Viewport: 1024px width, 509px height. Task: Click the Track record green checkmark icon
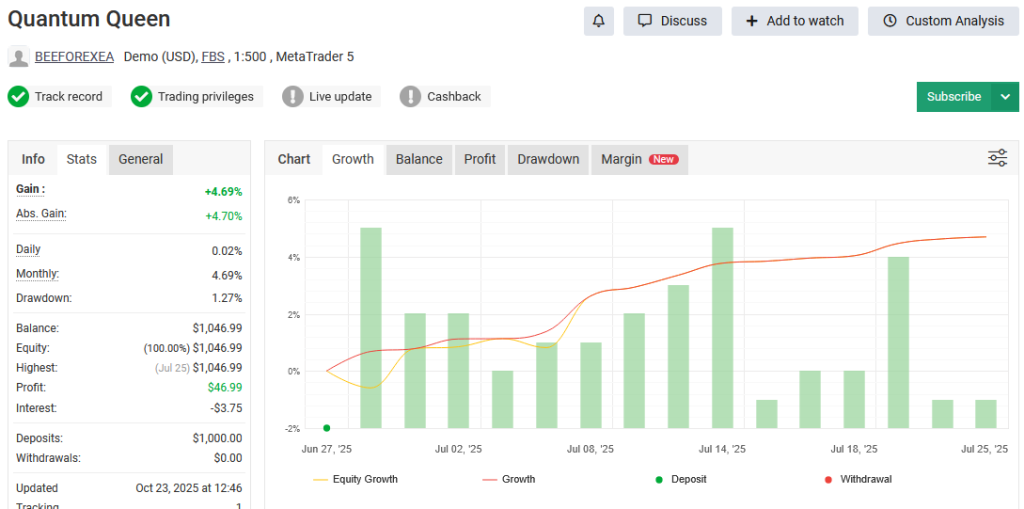(18, 97)
